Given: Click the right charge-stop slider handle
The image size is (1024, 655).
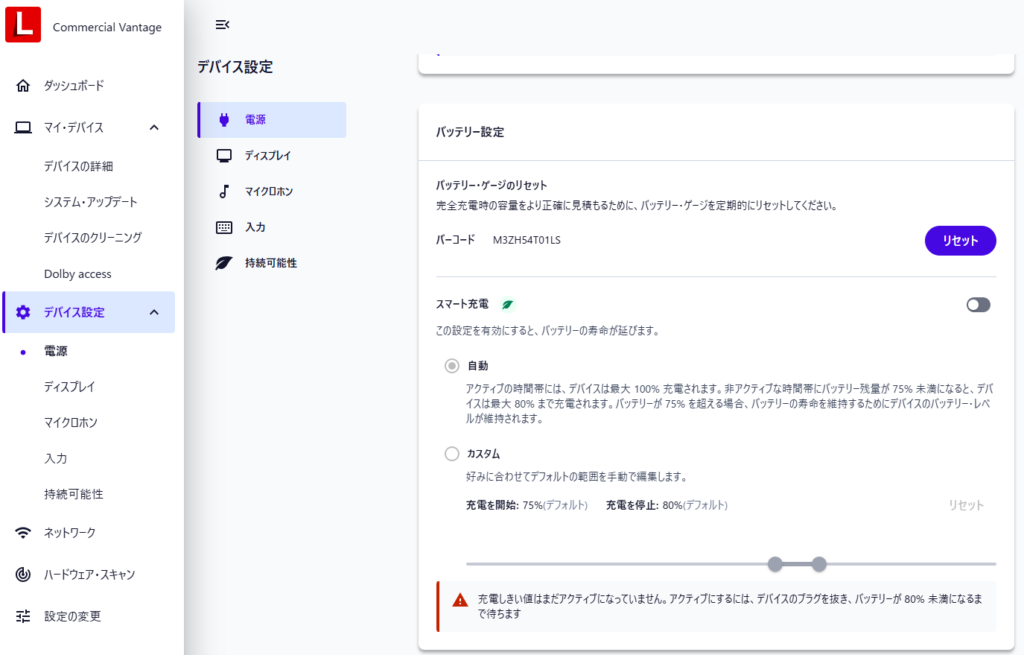Looking at the screenshot, I should coord(819,565).
